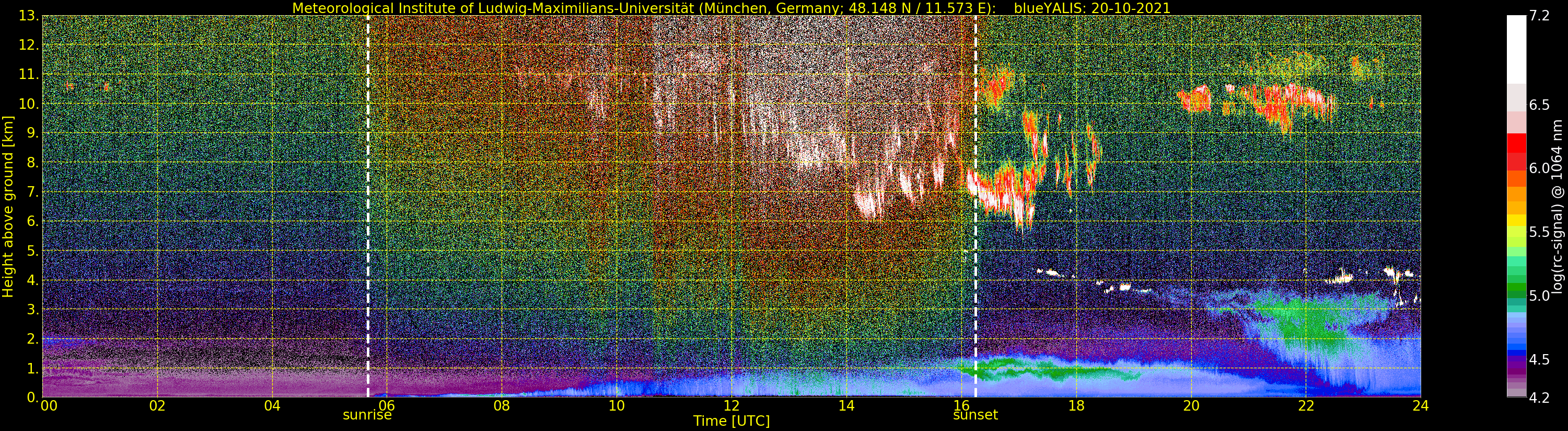Click the height axis tick '2.'

(32, 338)
